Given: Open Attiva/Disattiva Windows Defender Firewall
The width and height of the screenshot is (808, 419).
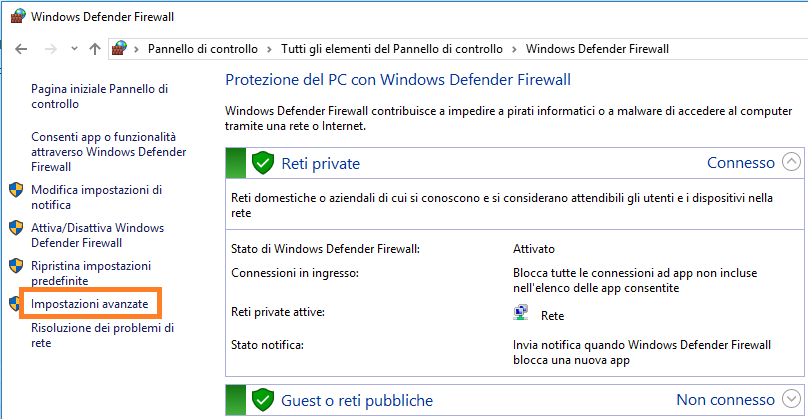Looking at the screenshot, I should pos(97,235).
